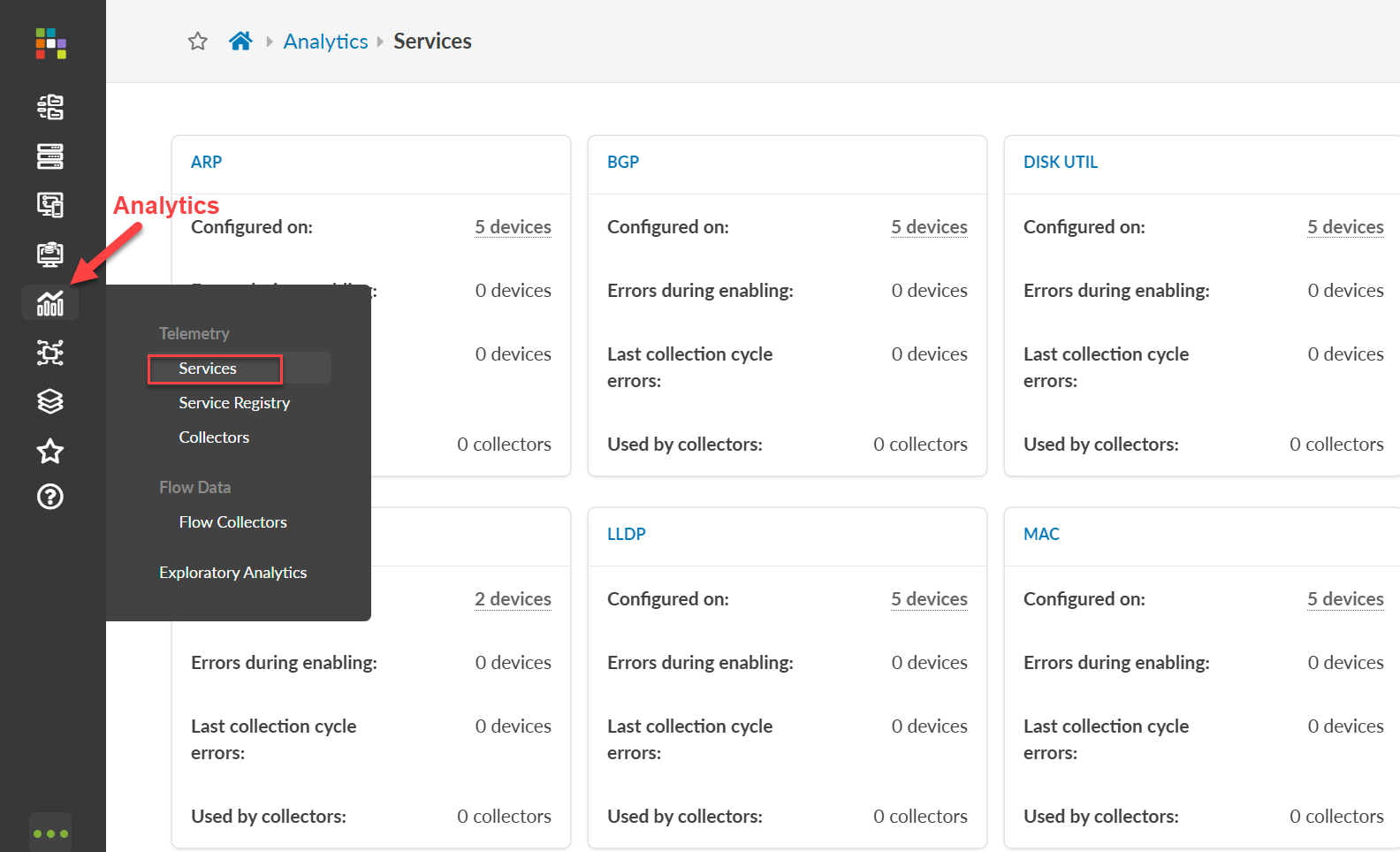Image resolution: width=1400 pixels, height=852 pixels.
Task: Click the Help question mark icon
Action: pos(50,497)
